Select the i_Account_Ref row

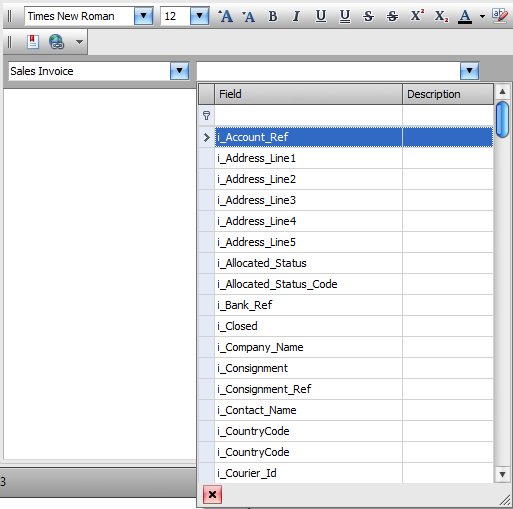(354, 137)
